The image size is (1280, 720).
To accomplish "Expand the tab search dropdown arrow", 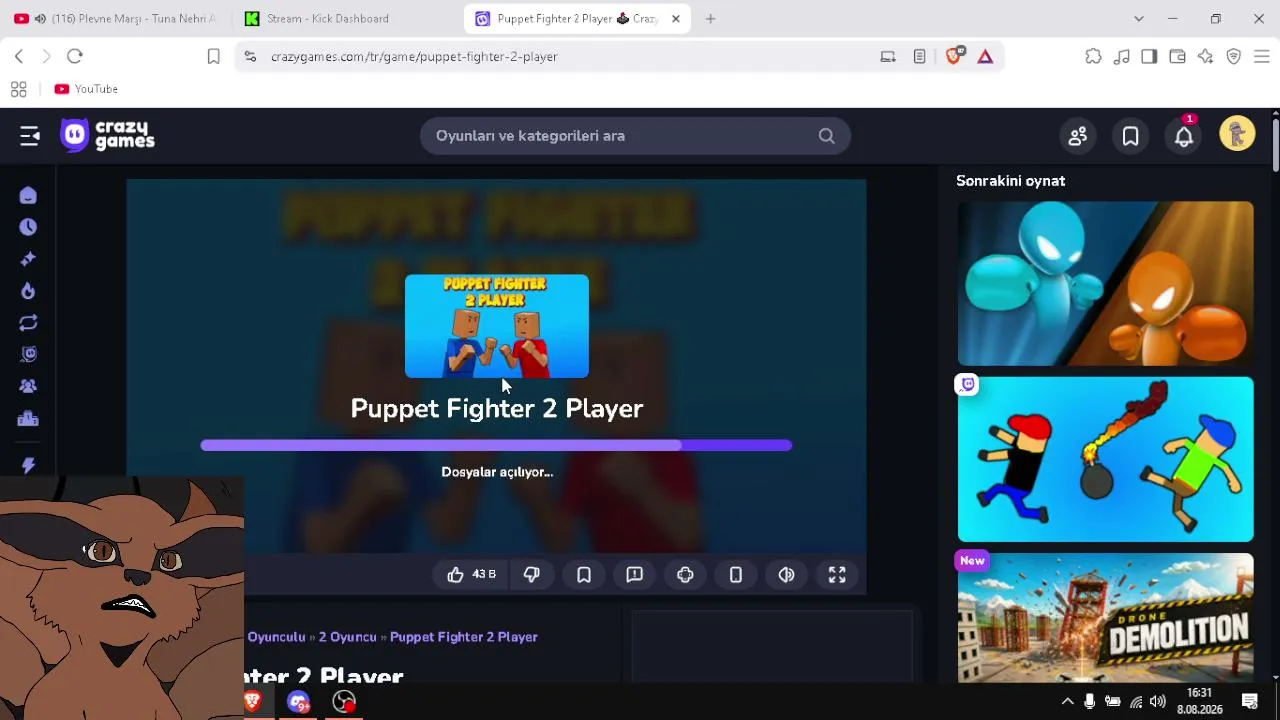I will 1138,19.
